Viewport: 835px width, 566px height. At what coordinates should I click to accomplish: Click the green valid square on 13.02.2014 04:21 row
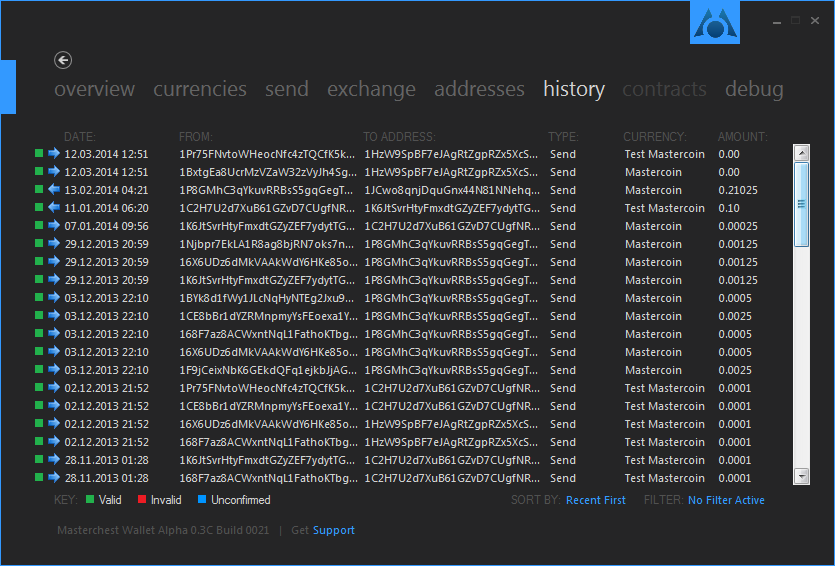(39, 189)
